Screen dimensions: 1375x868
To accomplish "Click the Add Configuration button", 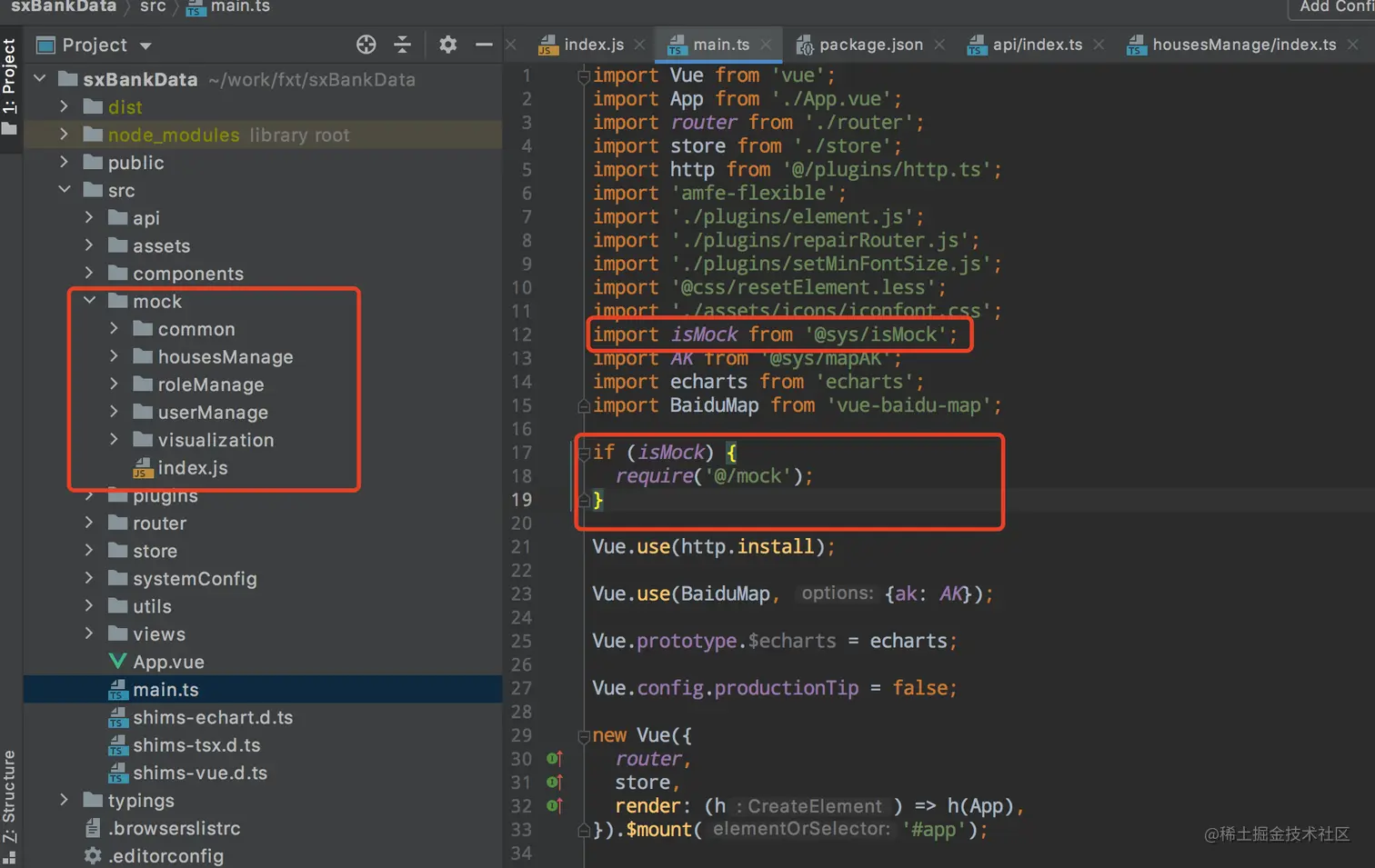I will [1334, 7].
